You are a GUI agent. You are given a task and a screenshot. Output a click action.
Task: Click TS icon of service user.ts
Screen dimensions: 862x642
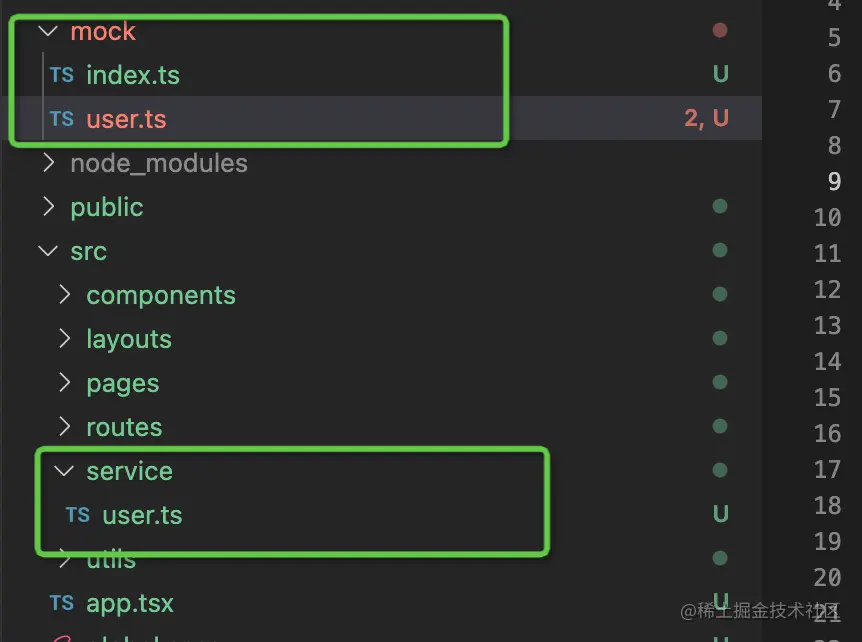(78, 514)
